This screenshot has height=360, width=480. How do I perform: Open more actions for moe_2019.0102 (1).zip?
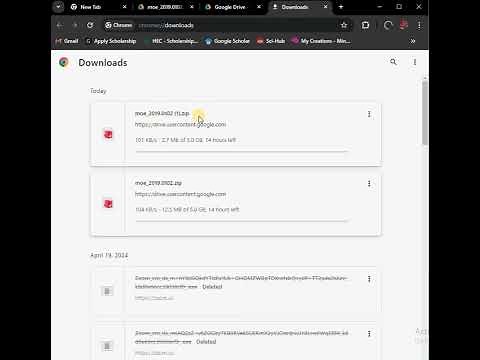(x=369, y=114)
